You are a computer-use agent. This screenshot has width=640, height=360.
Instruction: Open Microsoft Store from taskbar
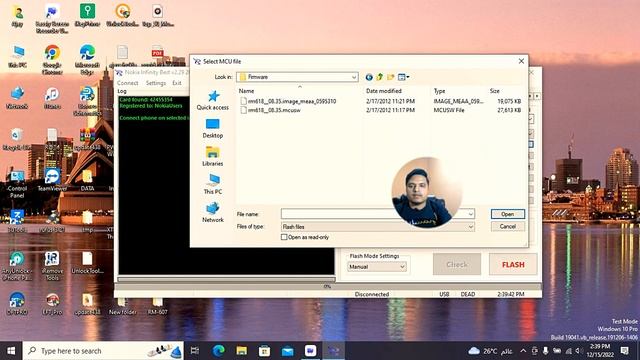pyautogui.click(x=264, y=351)
